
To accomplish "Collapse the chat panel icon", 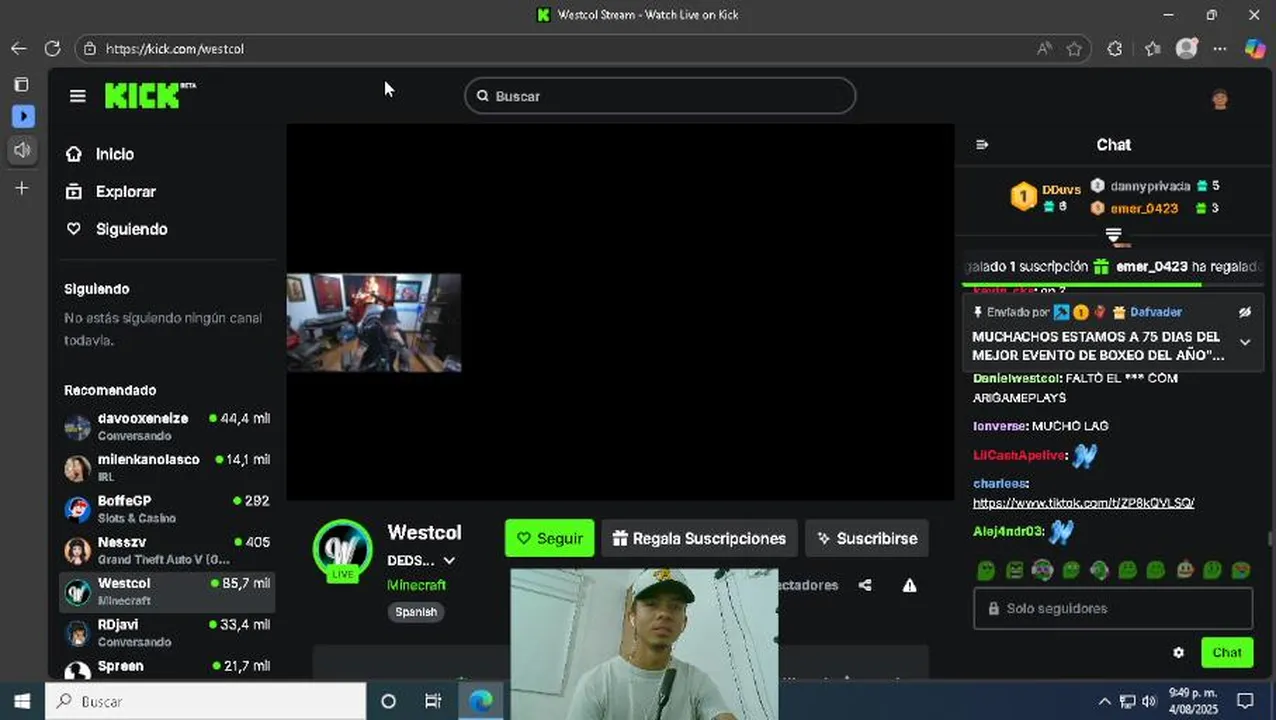I will (x=982, y=145).
